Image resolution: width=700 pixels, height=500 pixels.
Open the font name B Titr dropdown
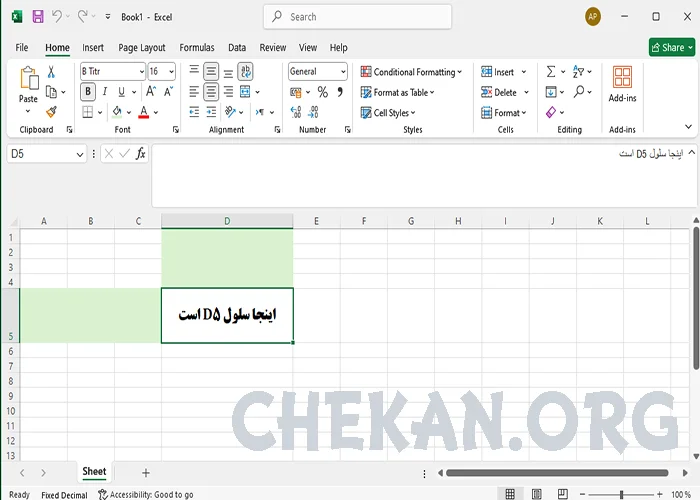[x=142, y=71]
